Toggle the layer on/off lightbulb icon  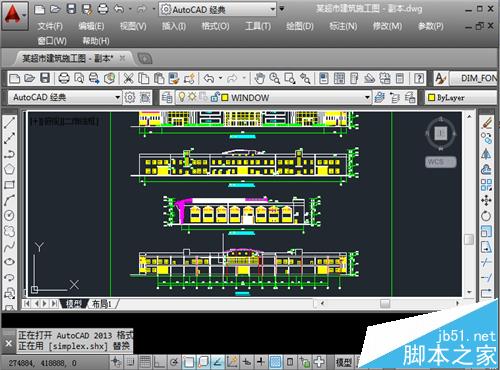coord(182,97)
